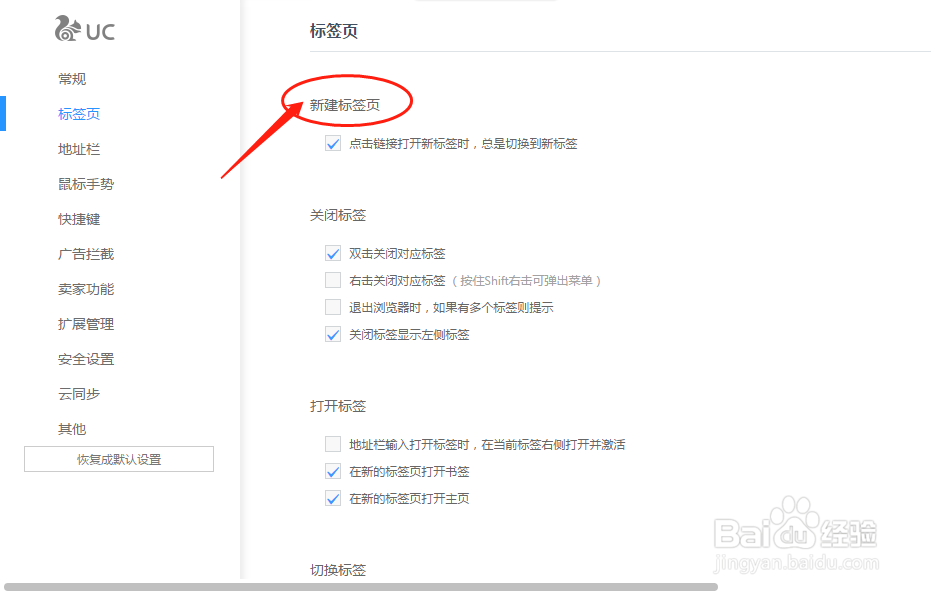Open the 云同步 settings section
931x595 pixels.
click(x=78, y=394)
